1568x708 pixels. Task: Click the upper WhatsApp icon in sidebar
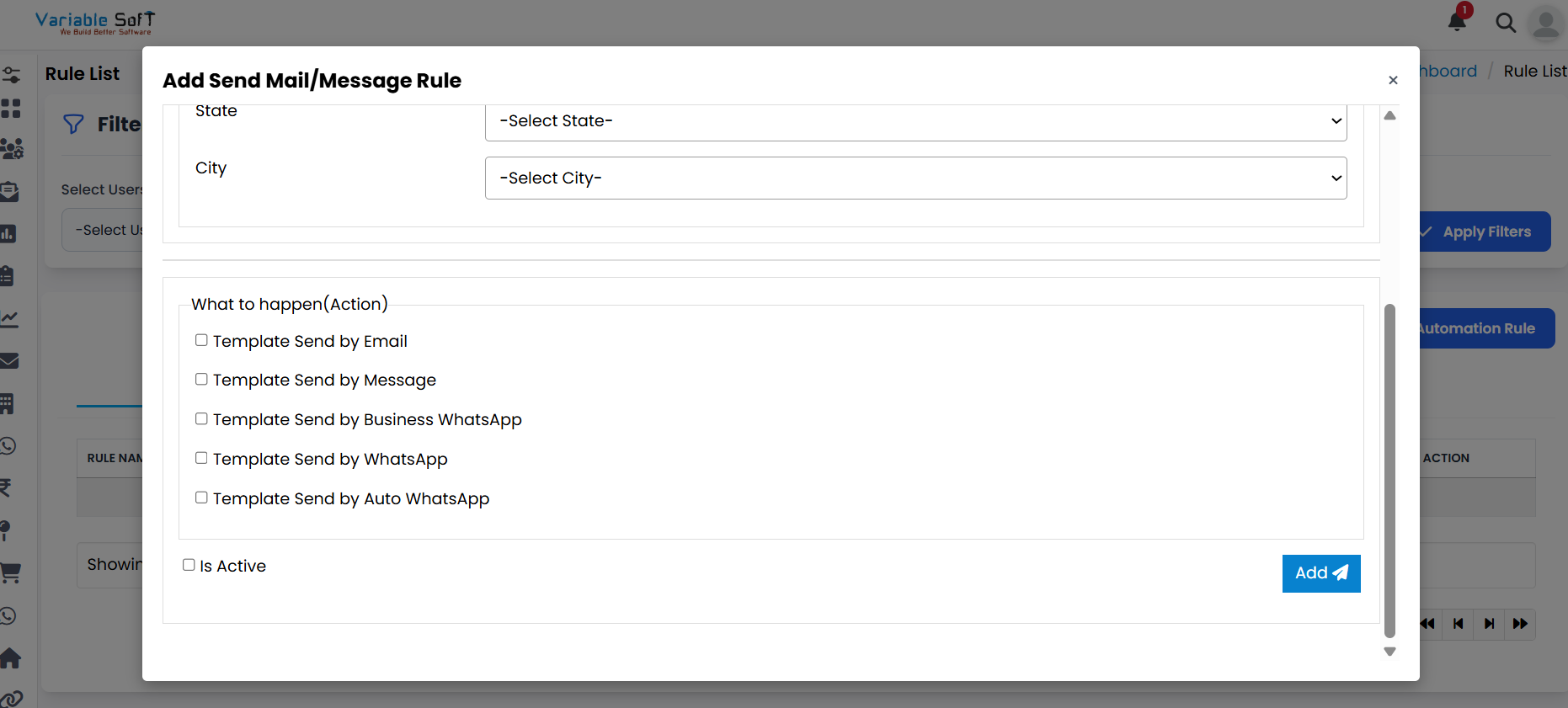coord(8,445)
